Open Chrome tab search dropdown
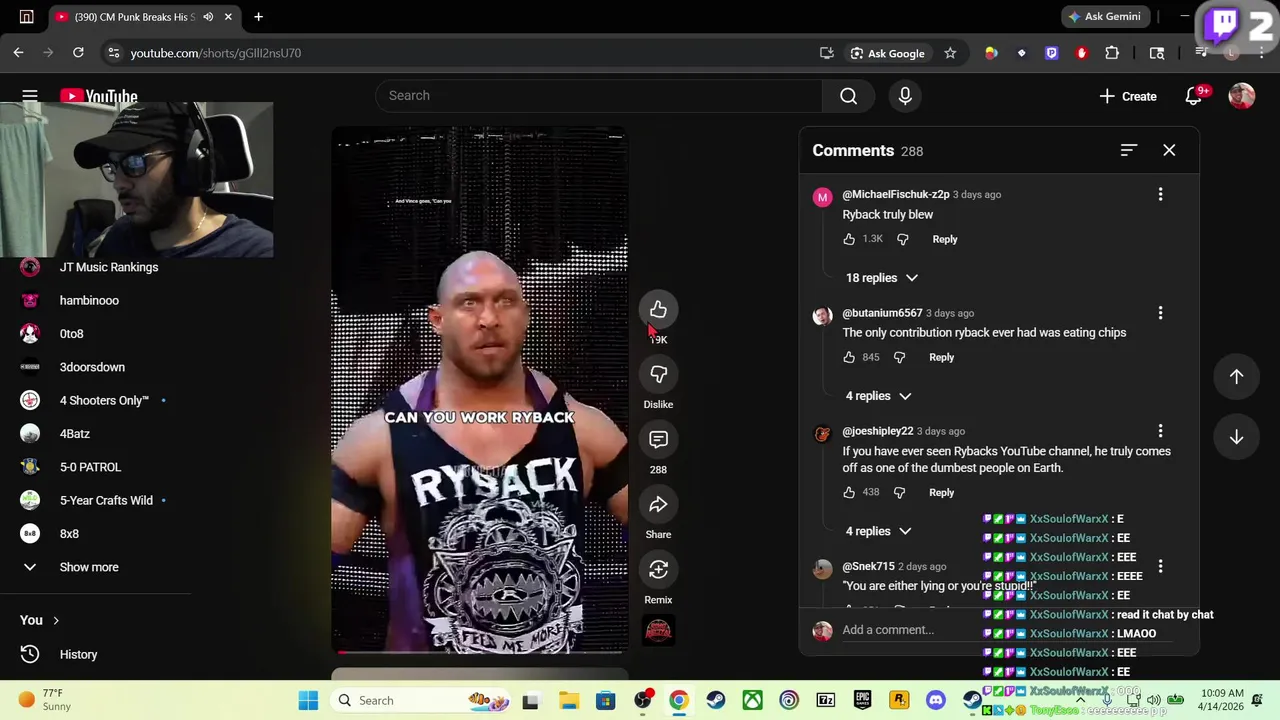Image resolution: width=1280 pixels, height=720 pixels. tap(26, 17)
